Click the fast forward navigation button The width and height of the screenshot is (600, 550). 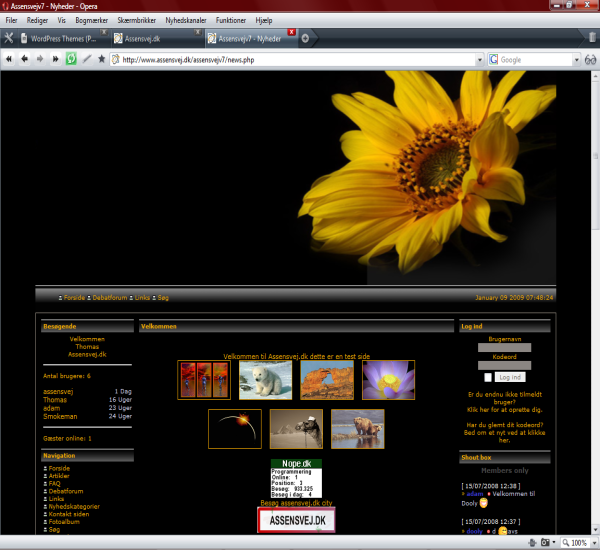55,59
